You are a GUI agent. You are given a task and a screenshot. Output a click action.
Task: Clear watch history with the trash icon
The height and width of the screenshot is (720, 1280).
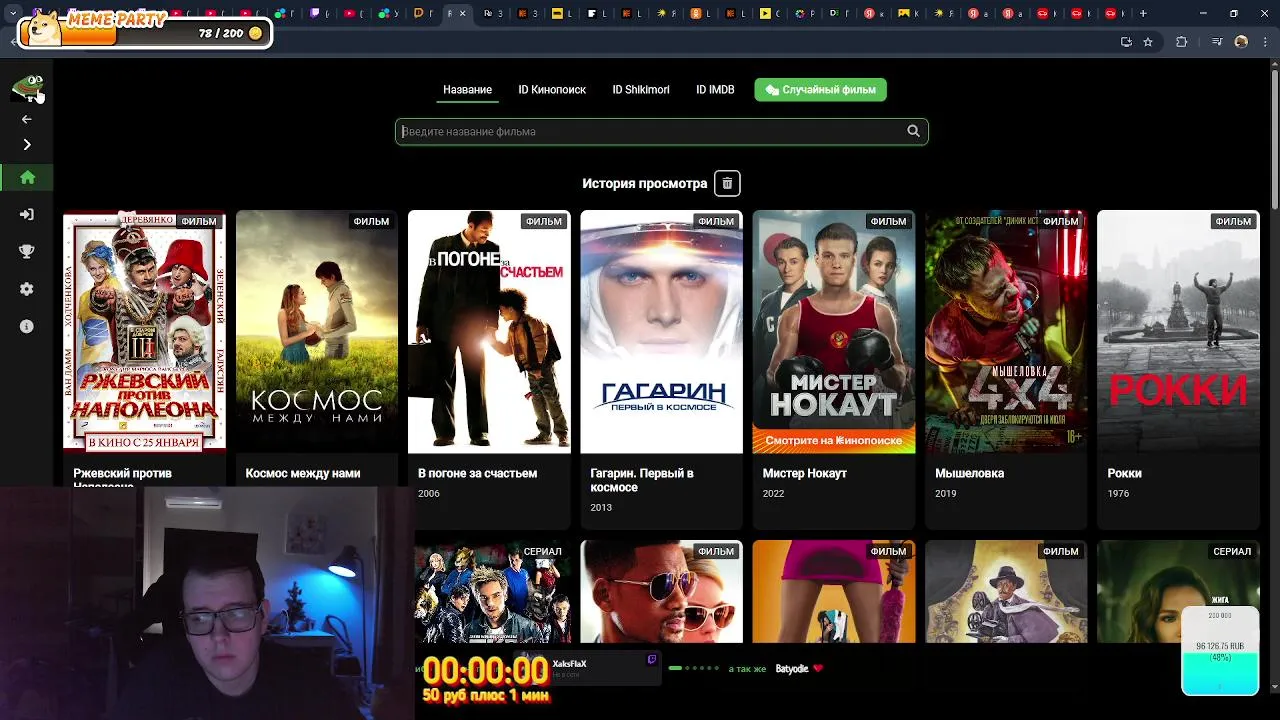(x=727, y=183)
